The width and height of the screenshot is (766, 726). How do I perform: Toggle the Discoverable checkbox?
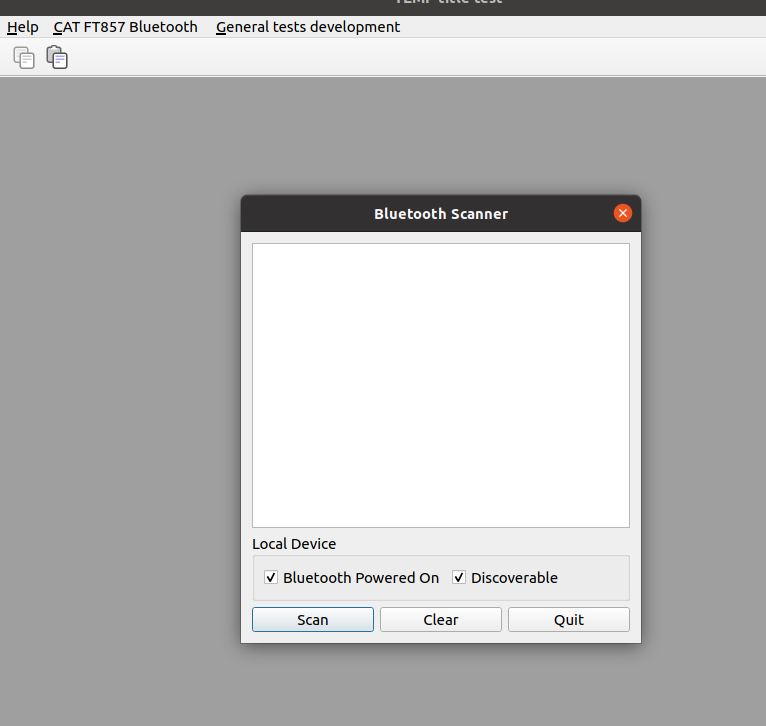[x=458, y=577]
